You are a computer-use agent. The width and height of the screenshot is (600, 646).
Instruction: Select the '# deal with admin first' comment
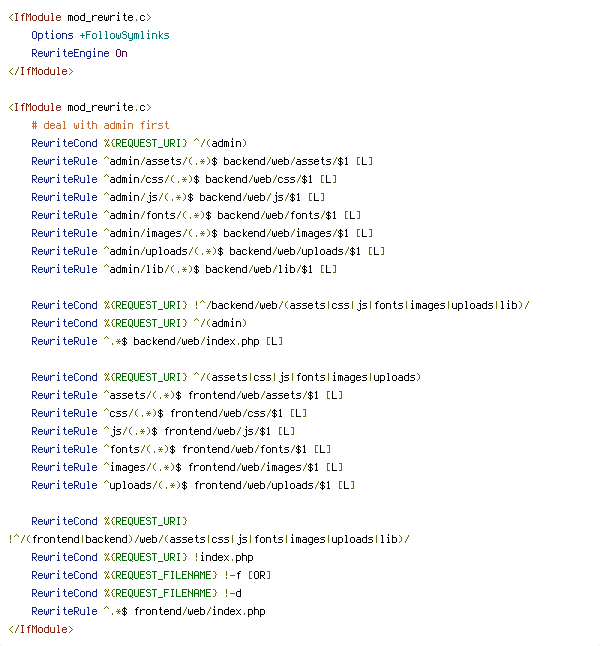click(101, 125)
